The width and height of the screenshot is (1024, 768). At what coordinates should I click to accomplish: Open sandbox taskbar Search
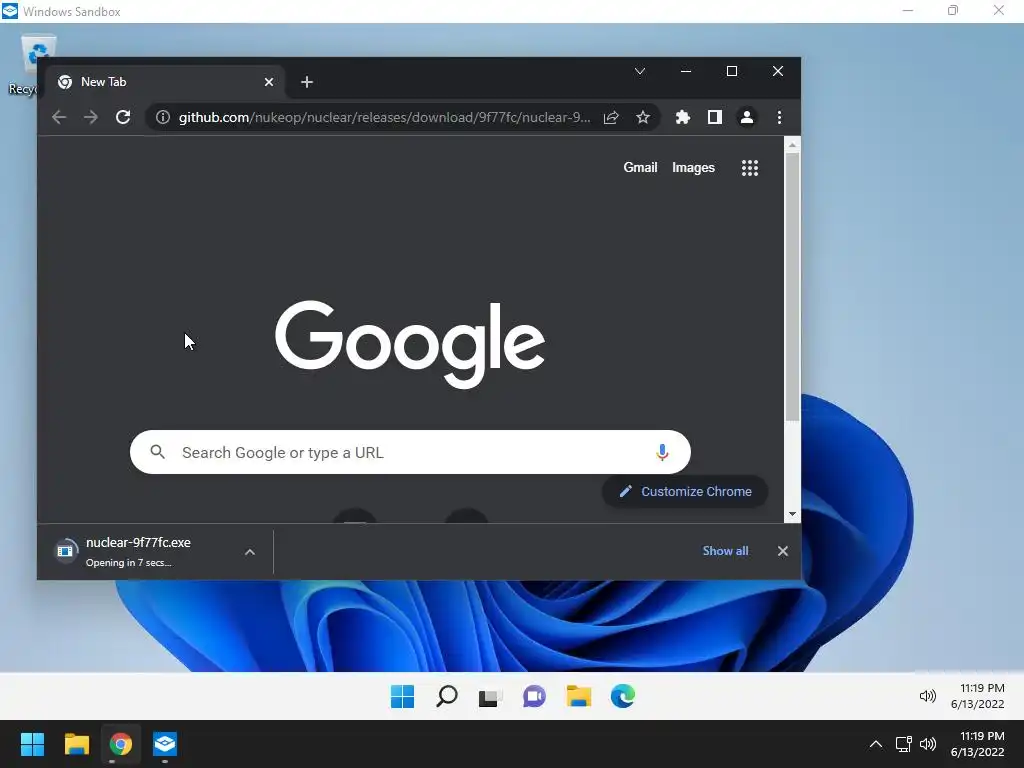447,696
